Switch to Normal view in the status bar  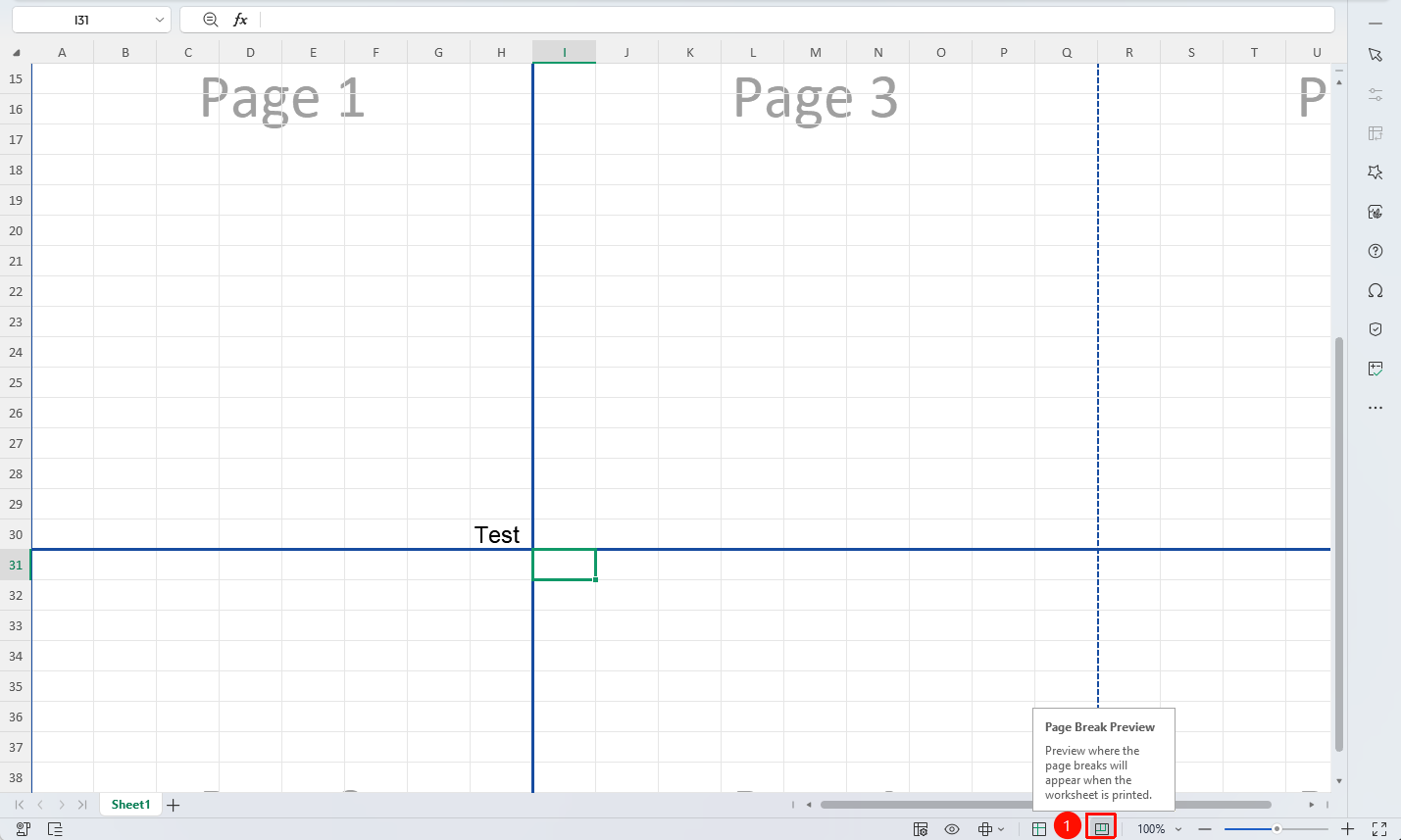tap(1039, 829)
